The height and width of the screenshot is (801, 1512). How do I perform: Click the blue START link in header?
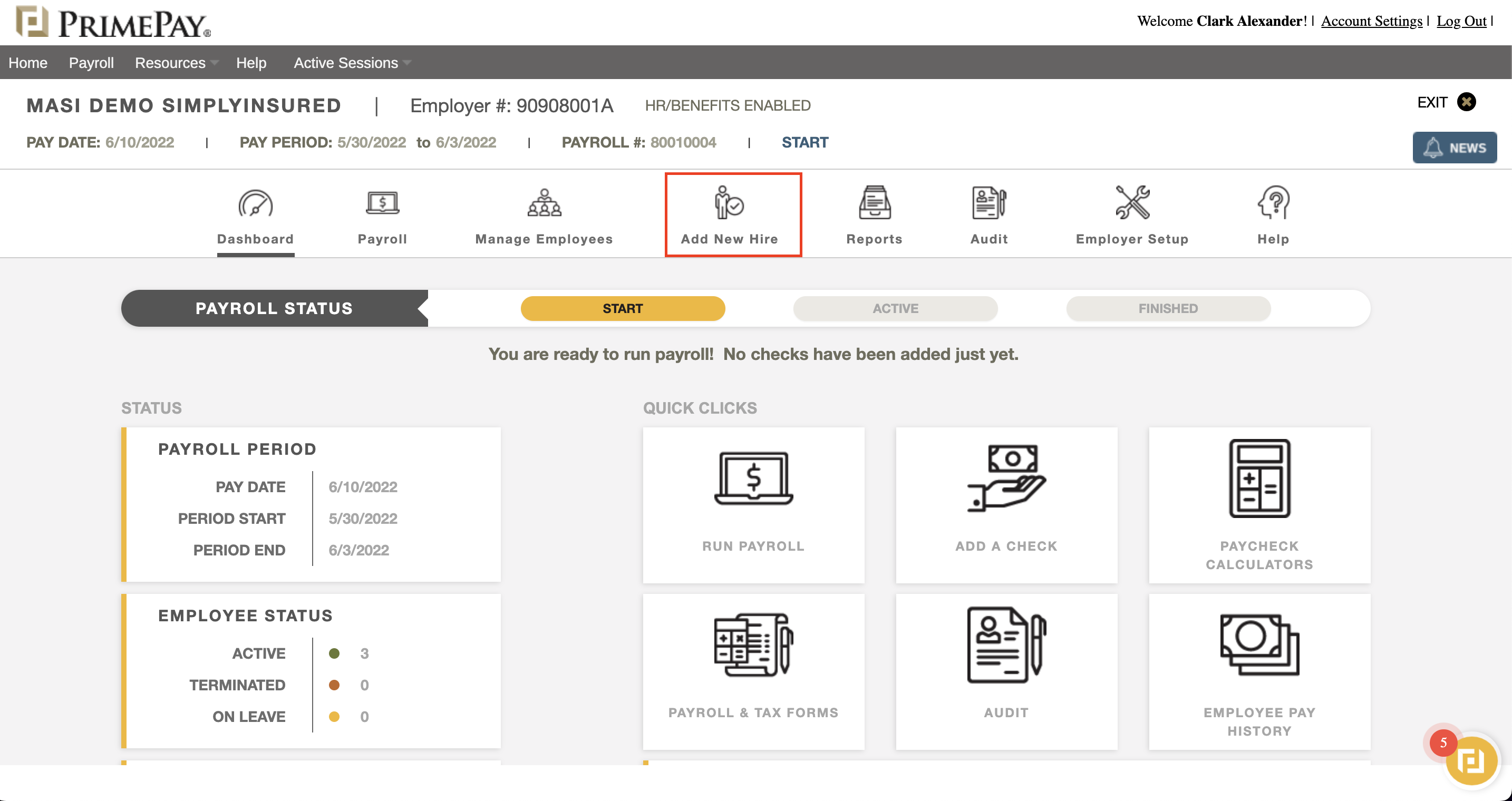805,143
